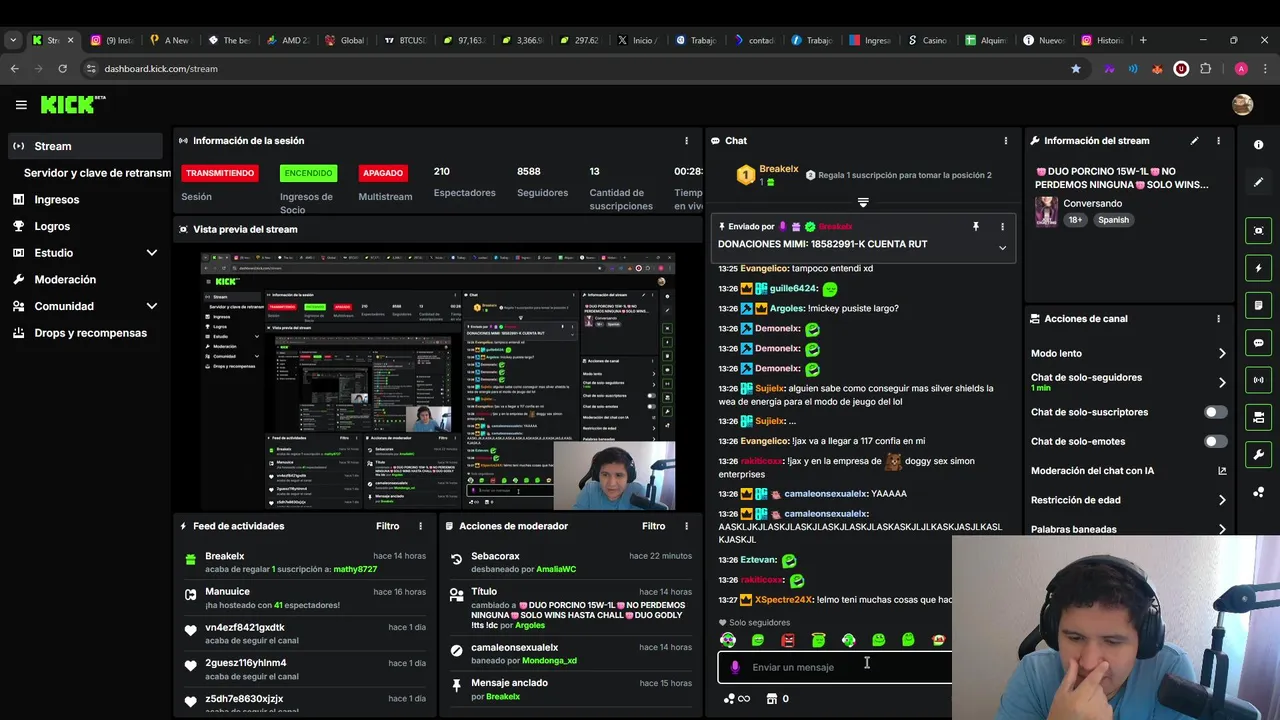Open Feed de actividades three-dot menu

click(420, 526)
